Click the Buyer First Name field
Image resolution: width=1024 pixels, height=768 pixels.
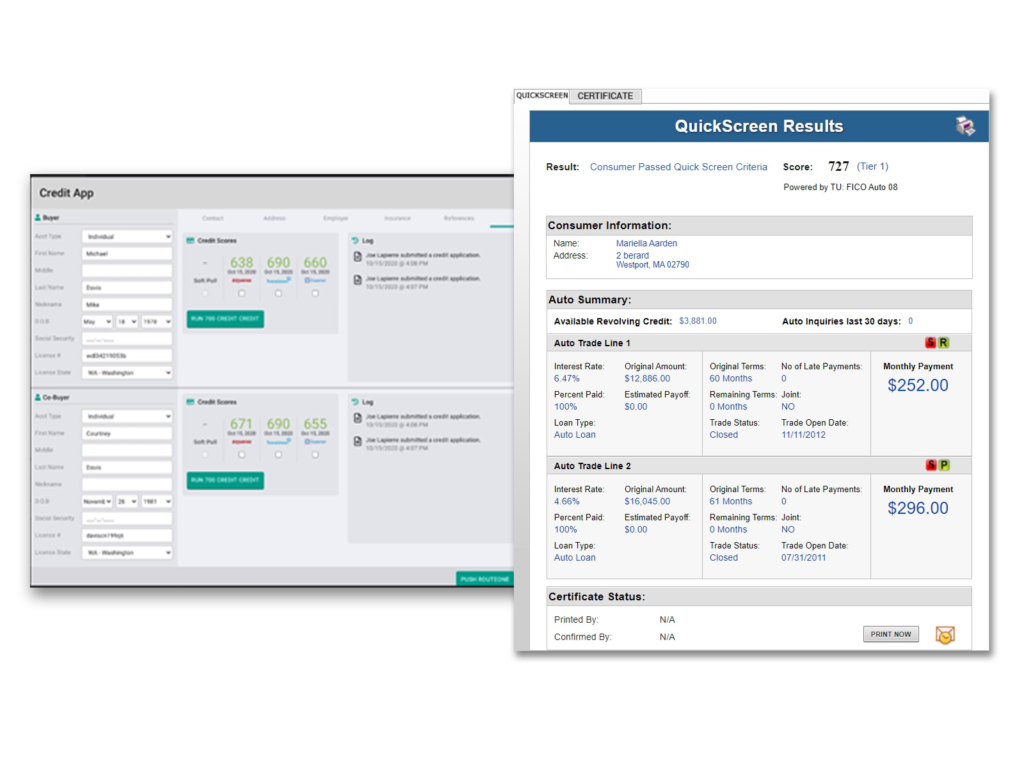pyautogui.click(x=127, y=254)
